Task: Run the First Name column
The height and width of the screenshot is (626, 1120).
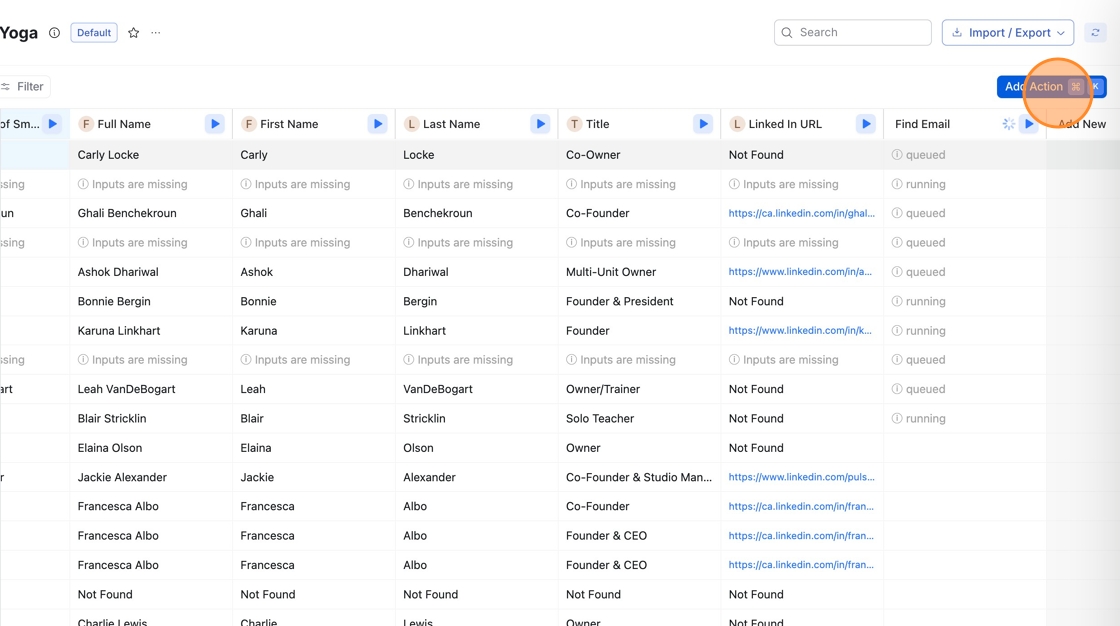Action: tap(377, 124)
